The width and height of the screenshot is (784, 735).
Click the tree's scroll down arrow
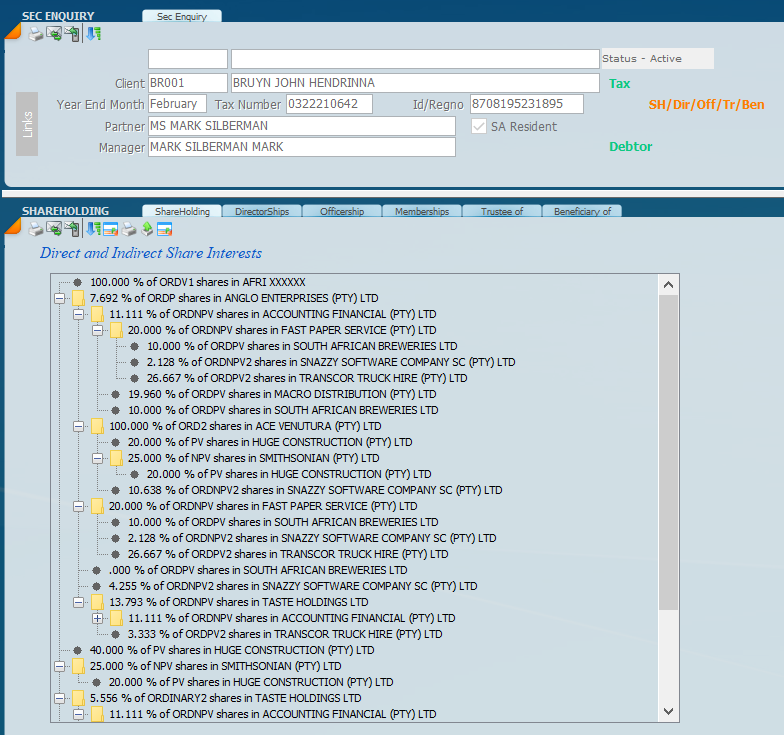click(x=669, y=710)
